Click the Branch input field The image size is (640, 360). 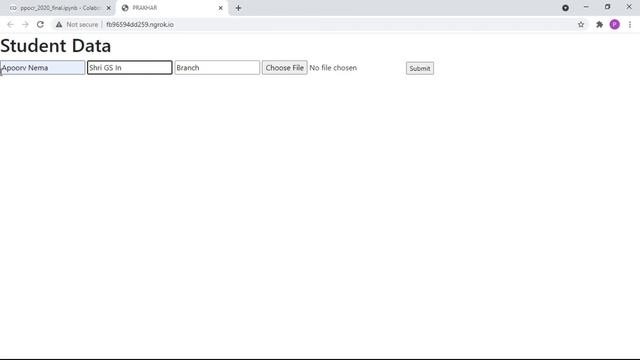point(217,68)
